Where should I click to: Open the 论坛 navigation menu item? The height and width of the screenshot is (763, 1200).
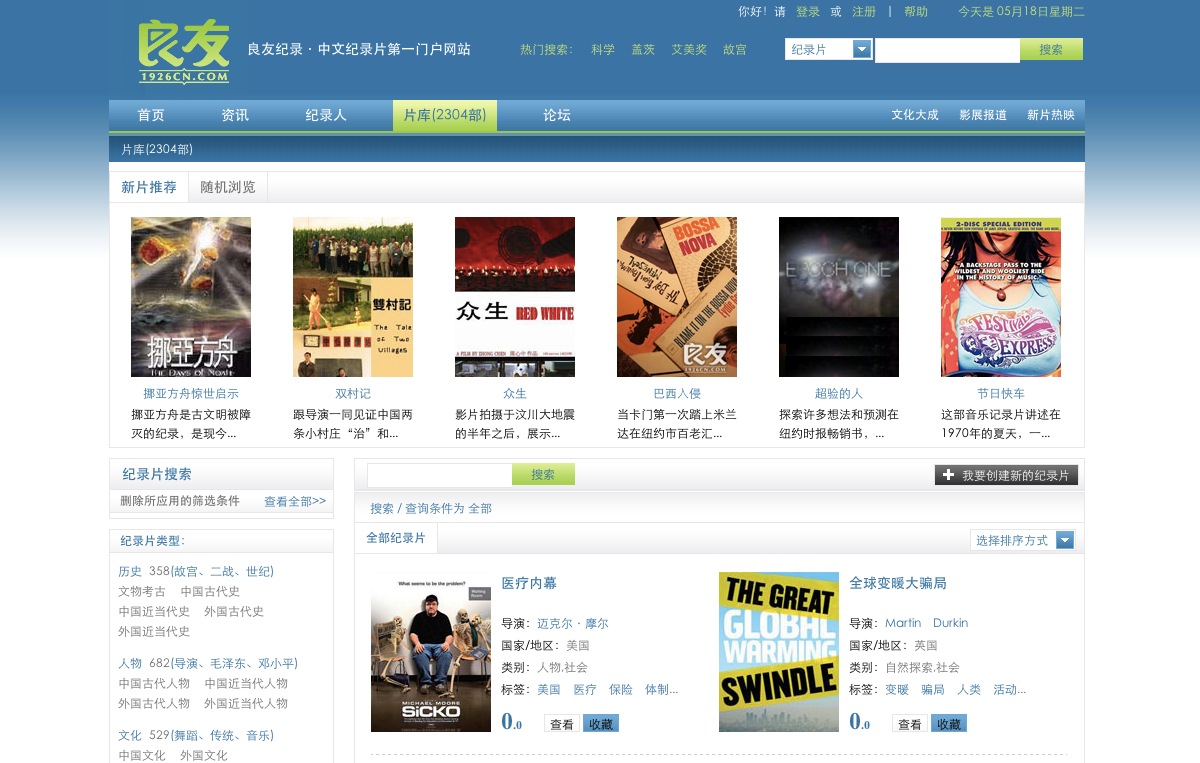click(557, 115)
